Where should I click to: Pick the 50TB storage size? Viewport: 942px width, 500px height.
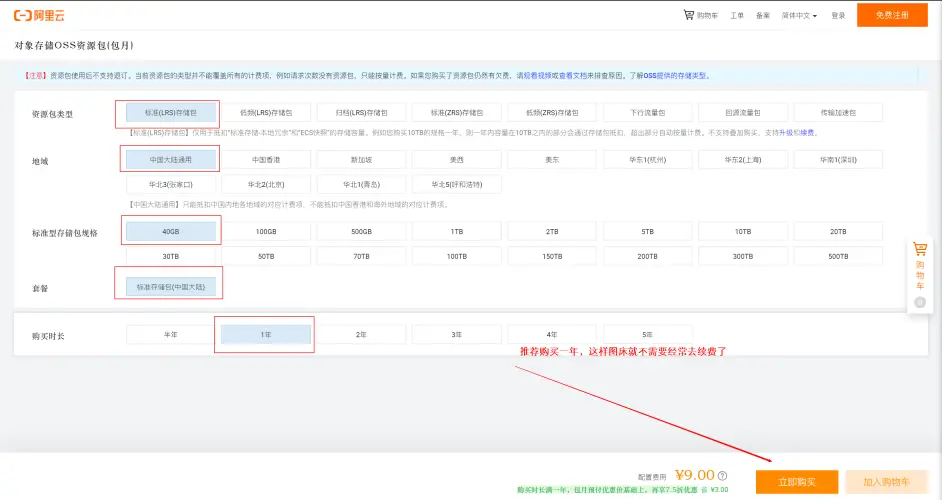coord(266,256)
